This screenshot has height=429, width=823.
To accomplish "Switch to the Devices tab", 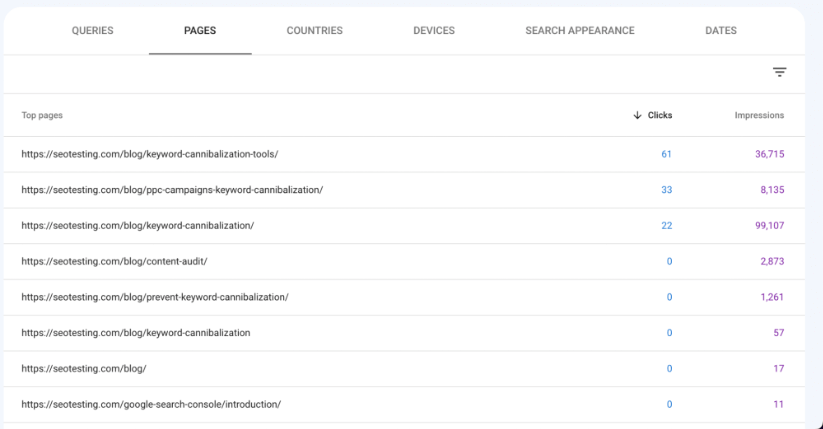I will click(434, 30).
